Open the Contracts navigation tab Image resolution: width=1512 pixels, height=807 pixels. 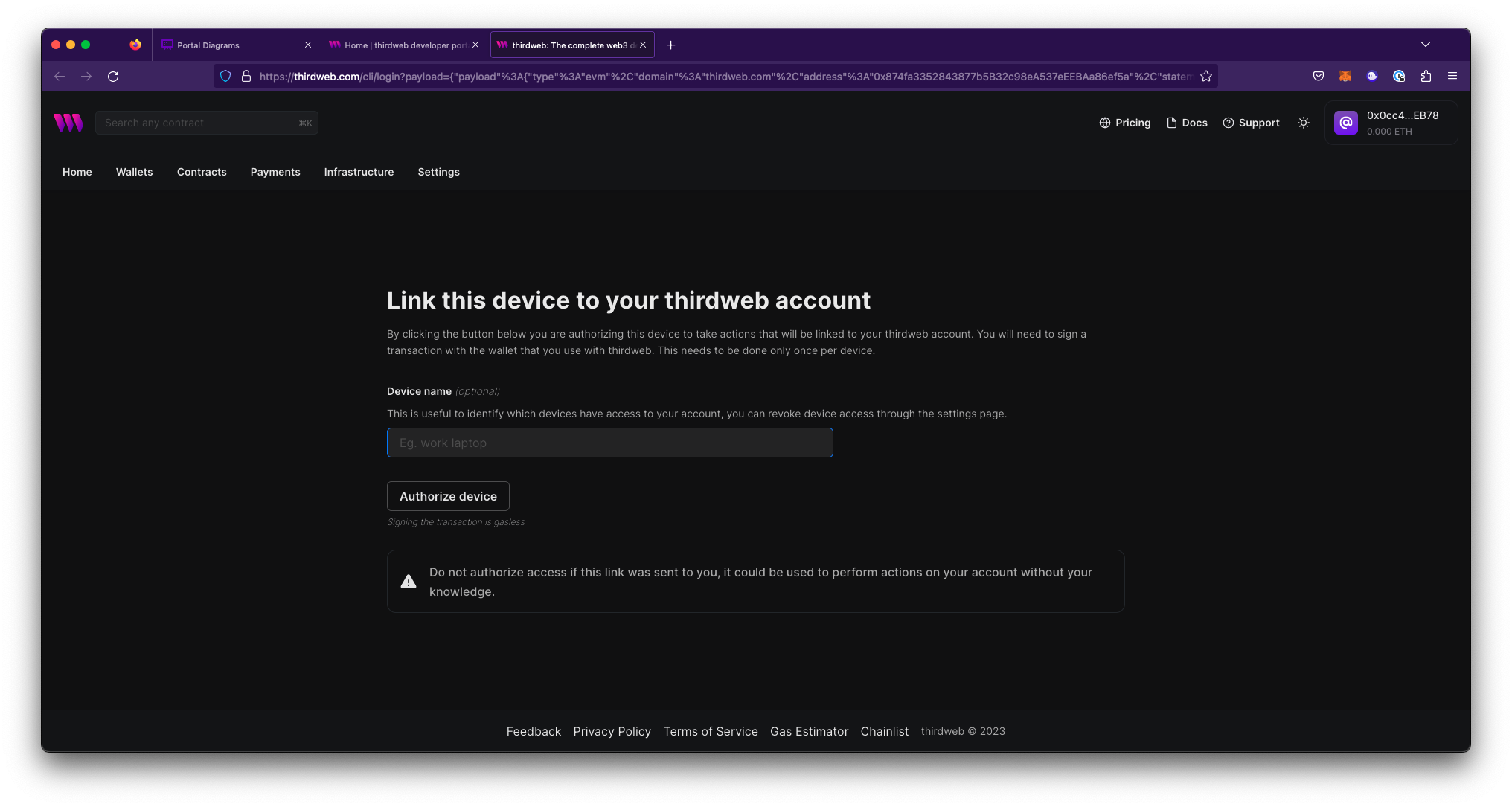[x=202, y=172]
